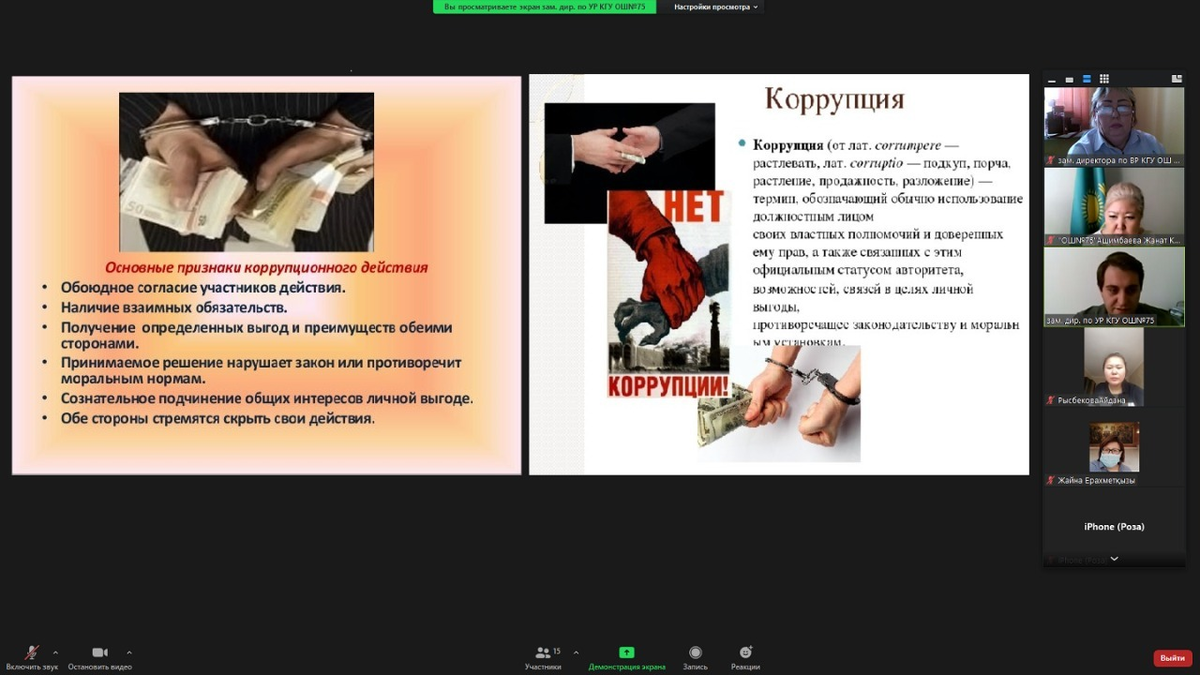Click the green Демонстрация экрана icon
The width and height of the screenshot is (1200, 675).
[x=627, y=652]
